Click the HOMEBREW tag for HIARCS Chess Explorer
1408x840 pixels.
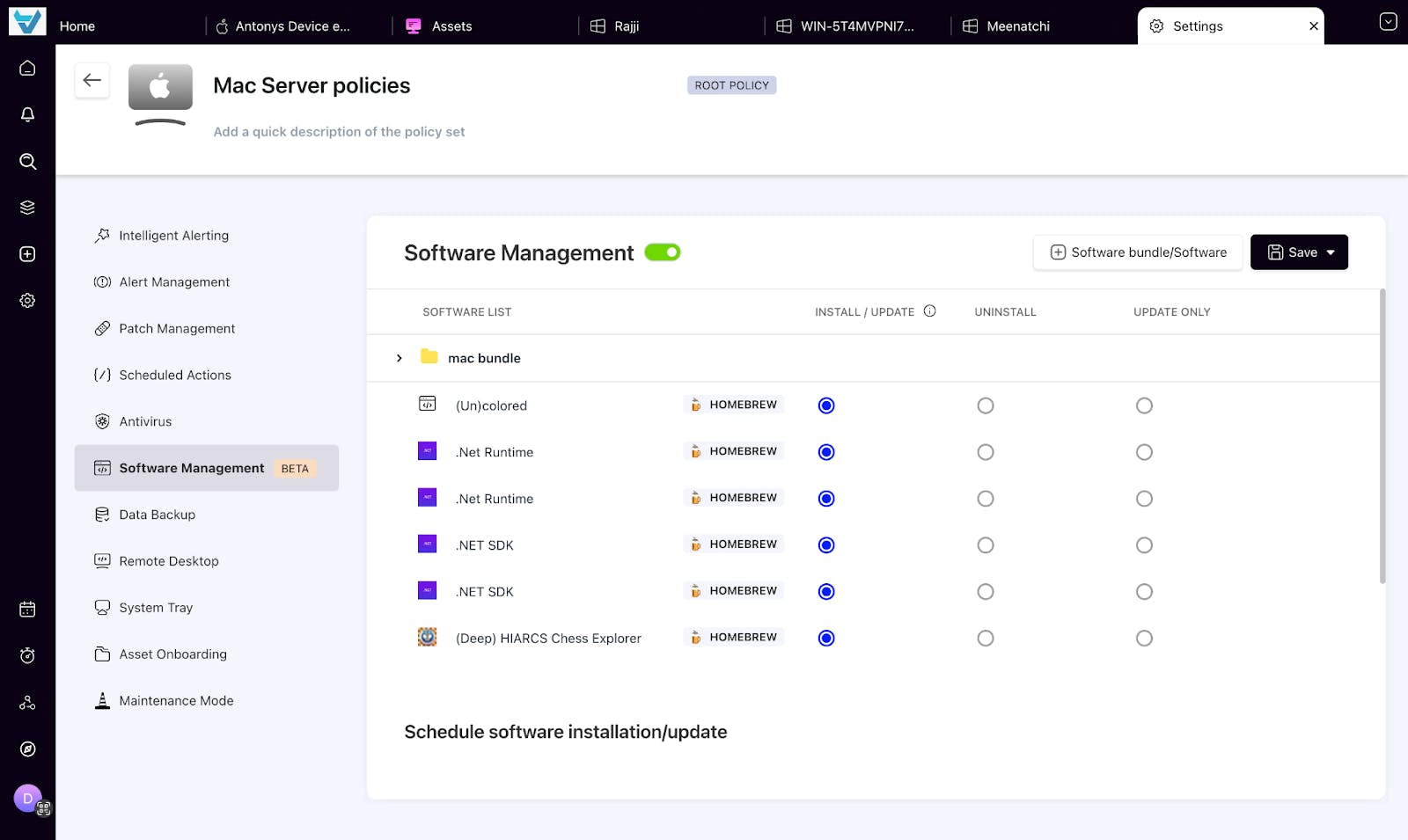point(734,638)
